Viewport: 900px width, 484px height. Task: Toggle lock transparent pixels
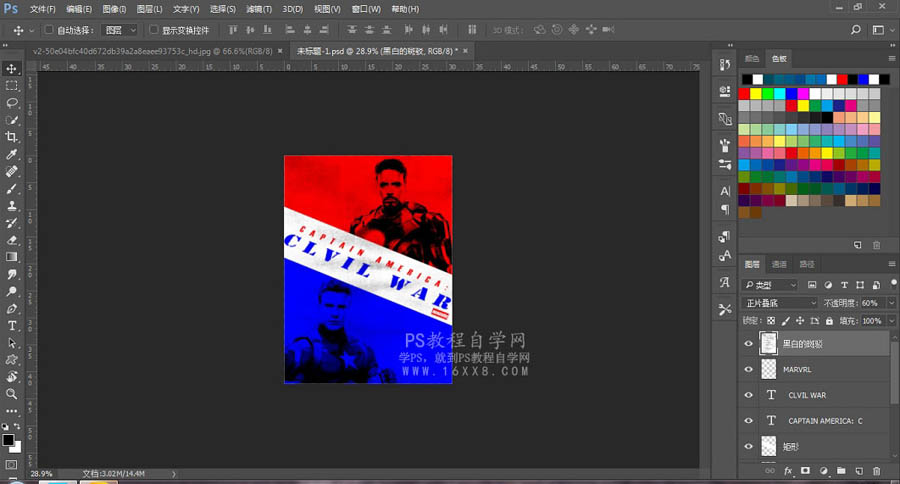click(771, 321)
